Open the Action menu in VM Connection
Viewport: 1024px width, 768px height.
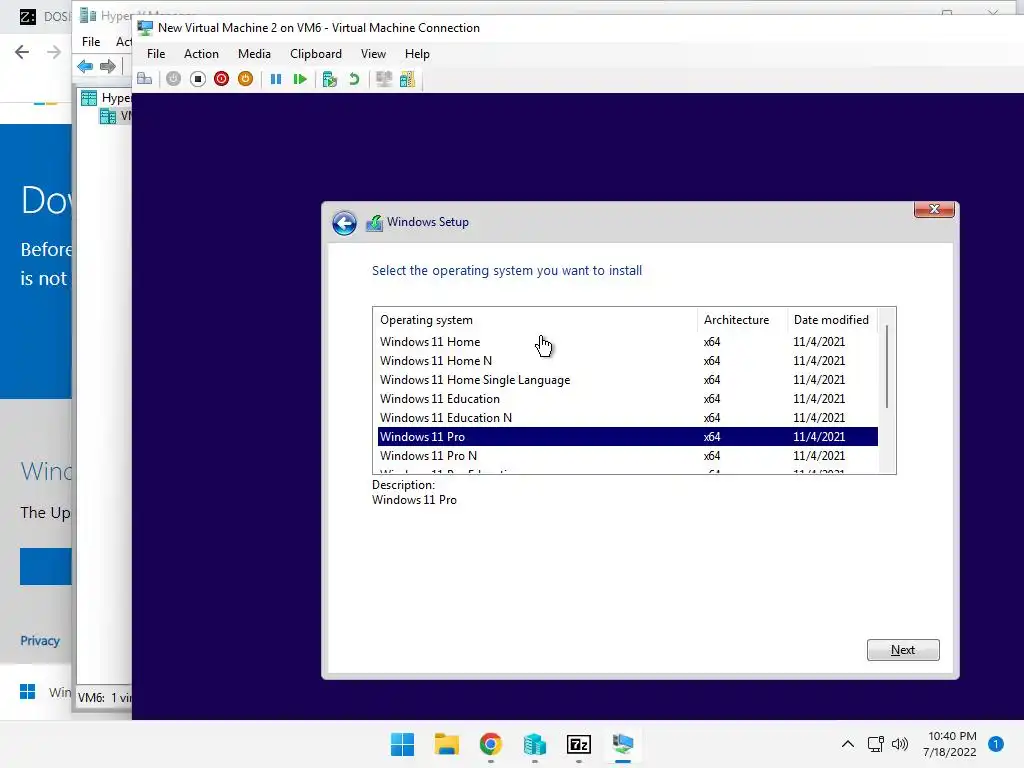pyautogui.click(x=201, y=54)
